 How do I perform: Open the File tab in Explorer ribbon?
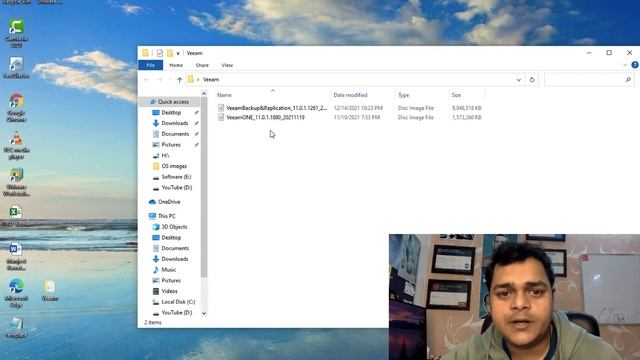coord(150,65)
